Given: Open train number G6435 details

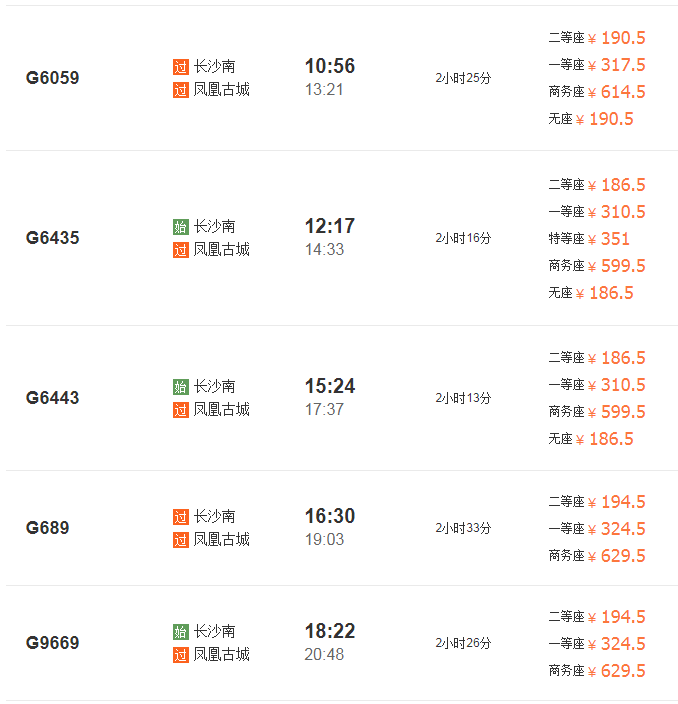Looking at the screenshot, I should click(x=52, y=238).
